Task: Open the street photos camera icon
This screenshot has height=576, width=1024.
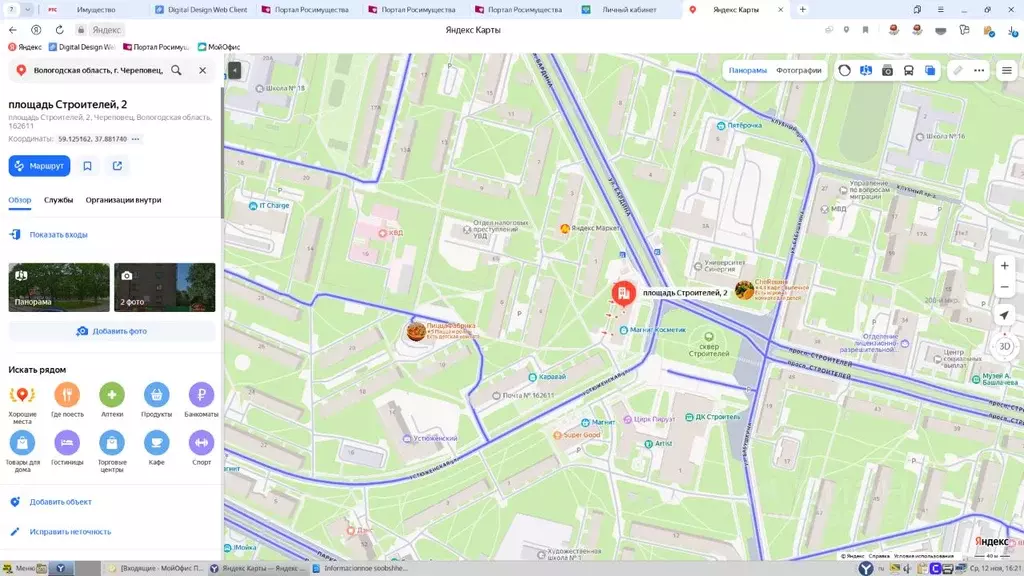Action: tap(887, 70)
